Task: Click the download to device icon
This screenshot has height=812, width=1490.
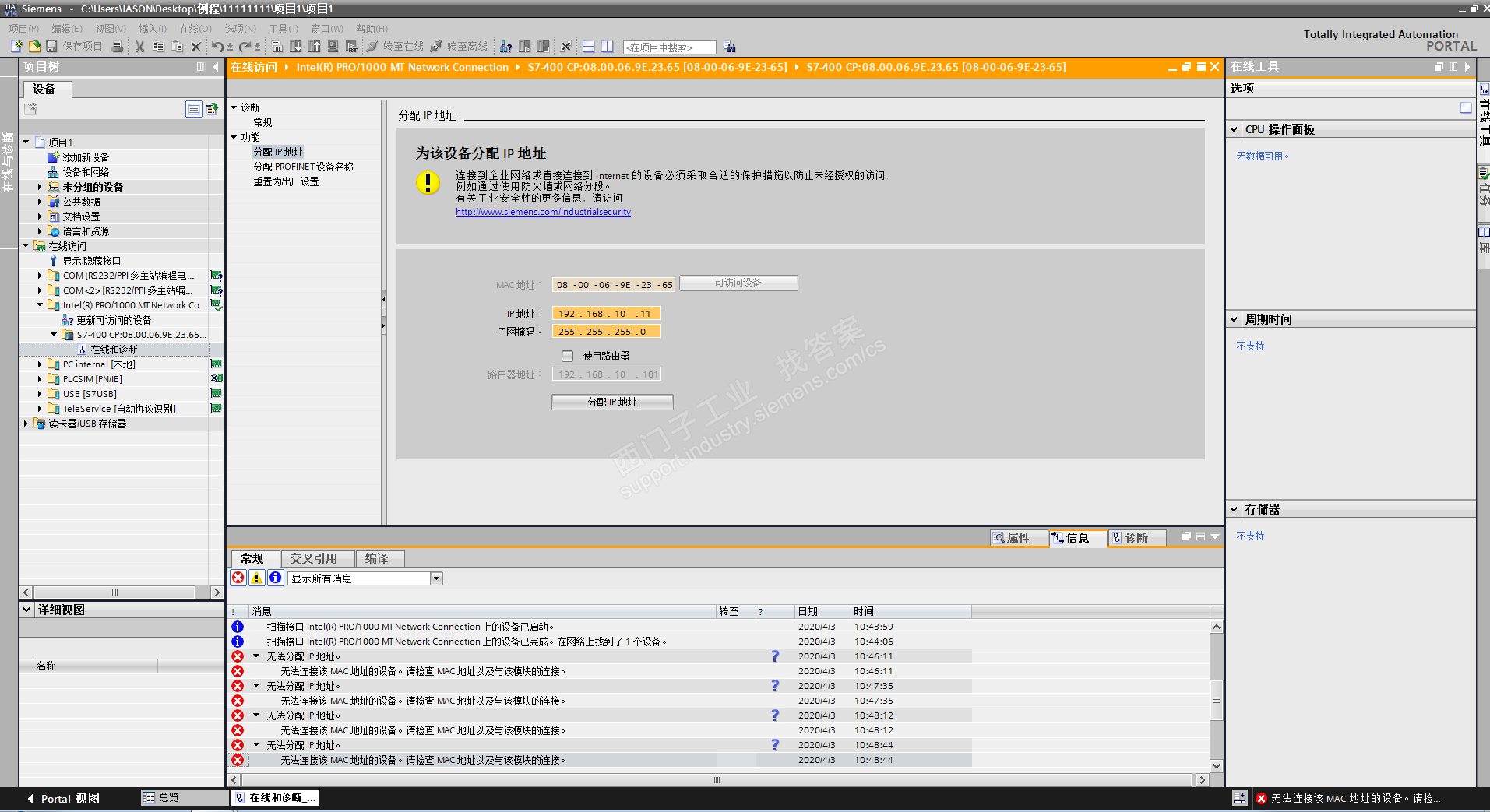Action: coord(296,47)
